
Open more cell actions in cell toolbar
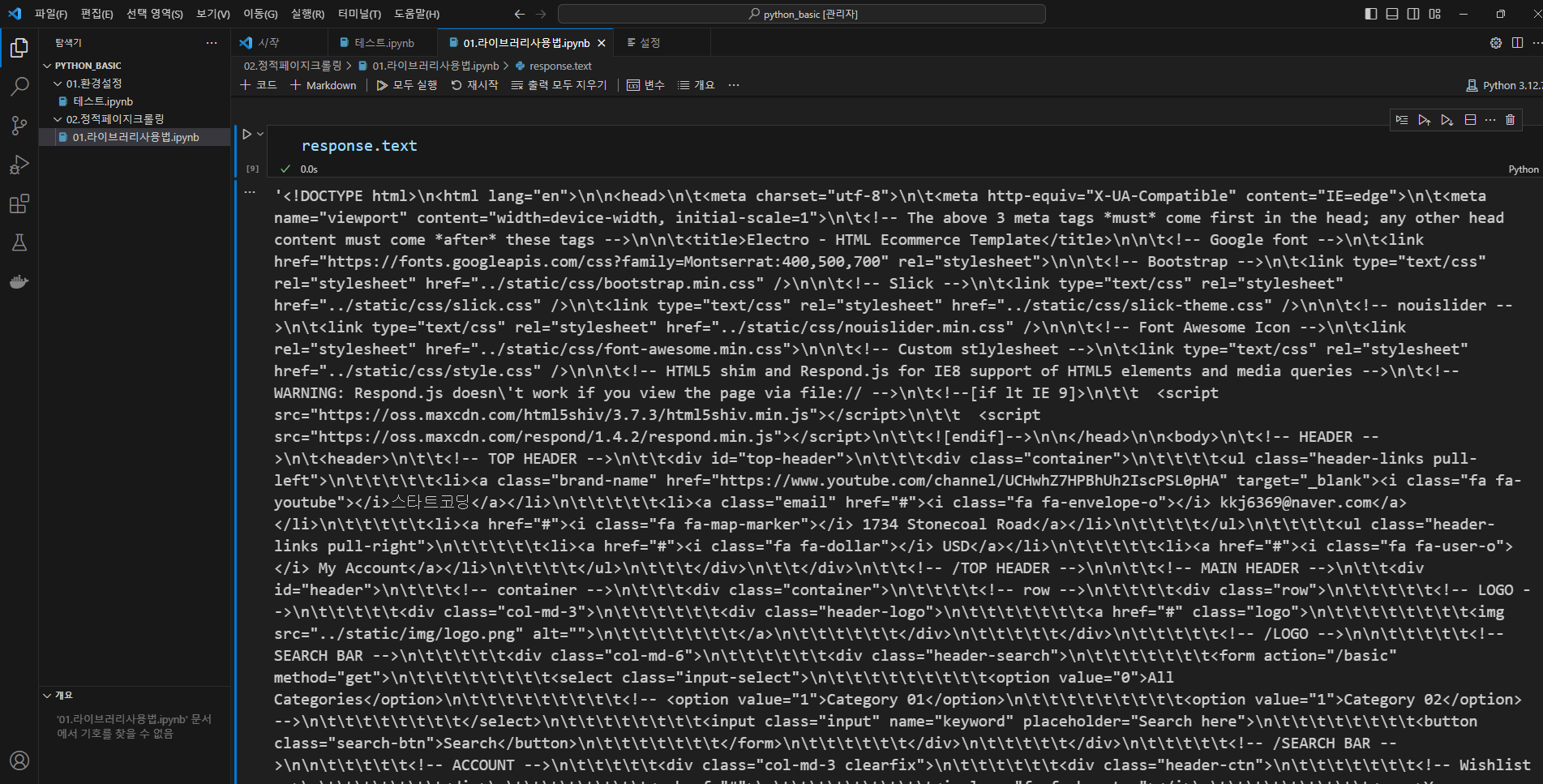tap(1490, 120)
